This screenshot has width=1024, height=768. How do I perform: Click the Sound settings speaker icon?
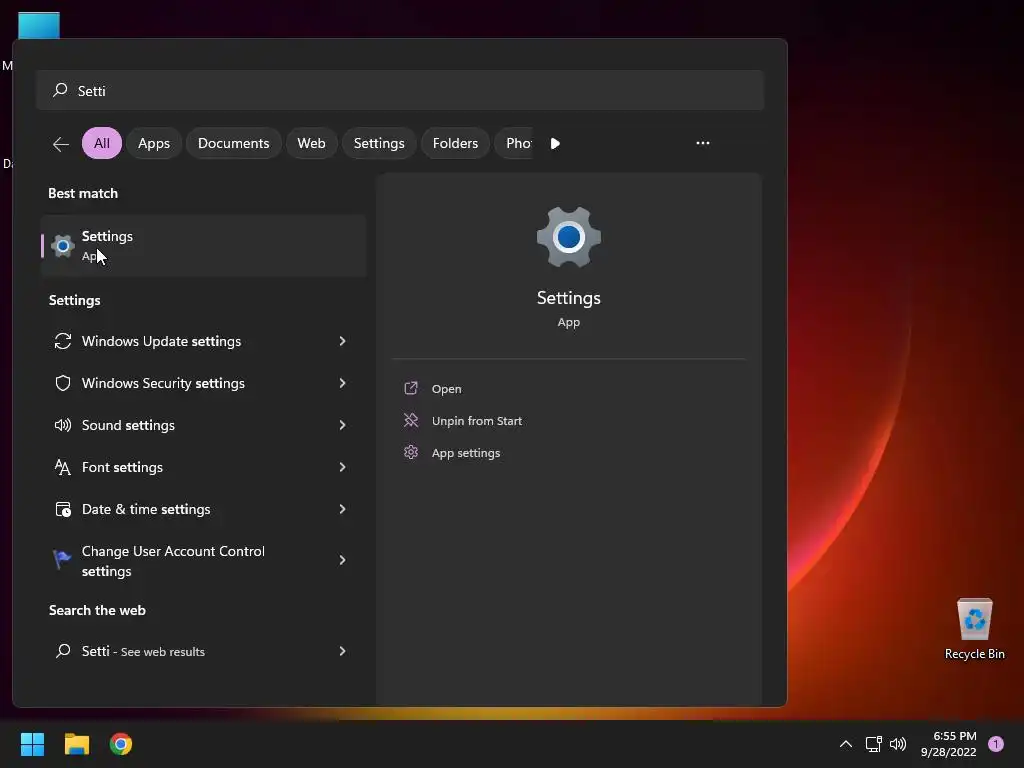point(63,425)
